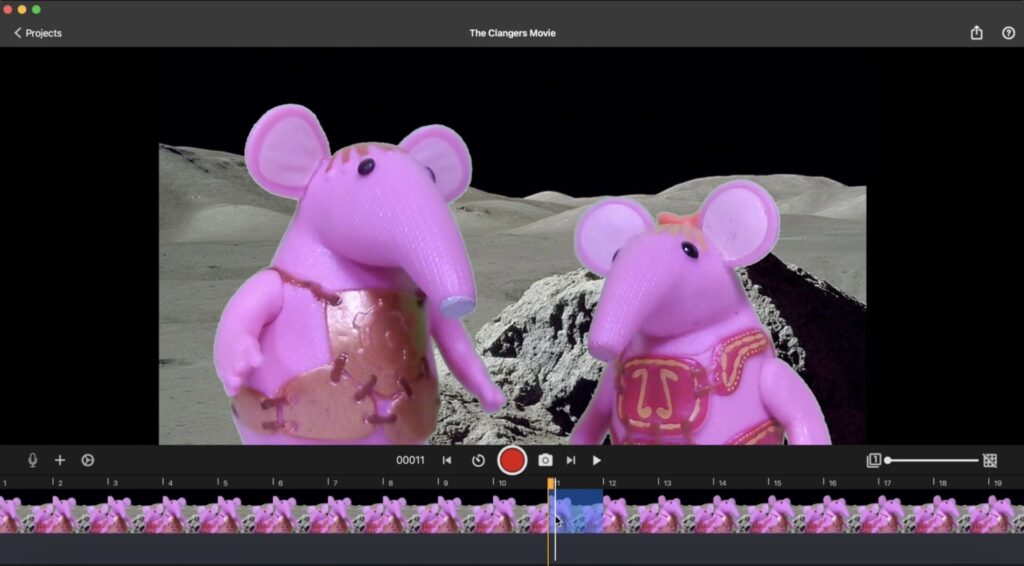The width and height of the screenshot is (1024, 566).
Task: Click the onion skin opacity slider
Action: (x=932, y=460)
